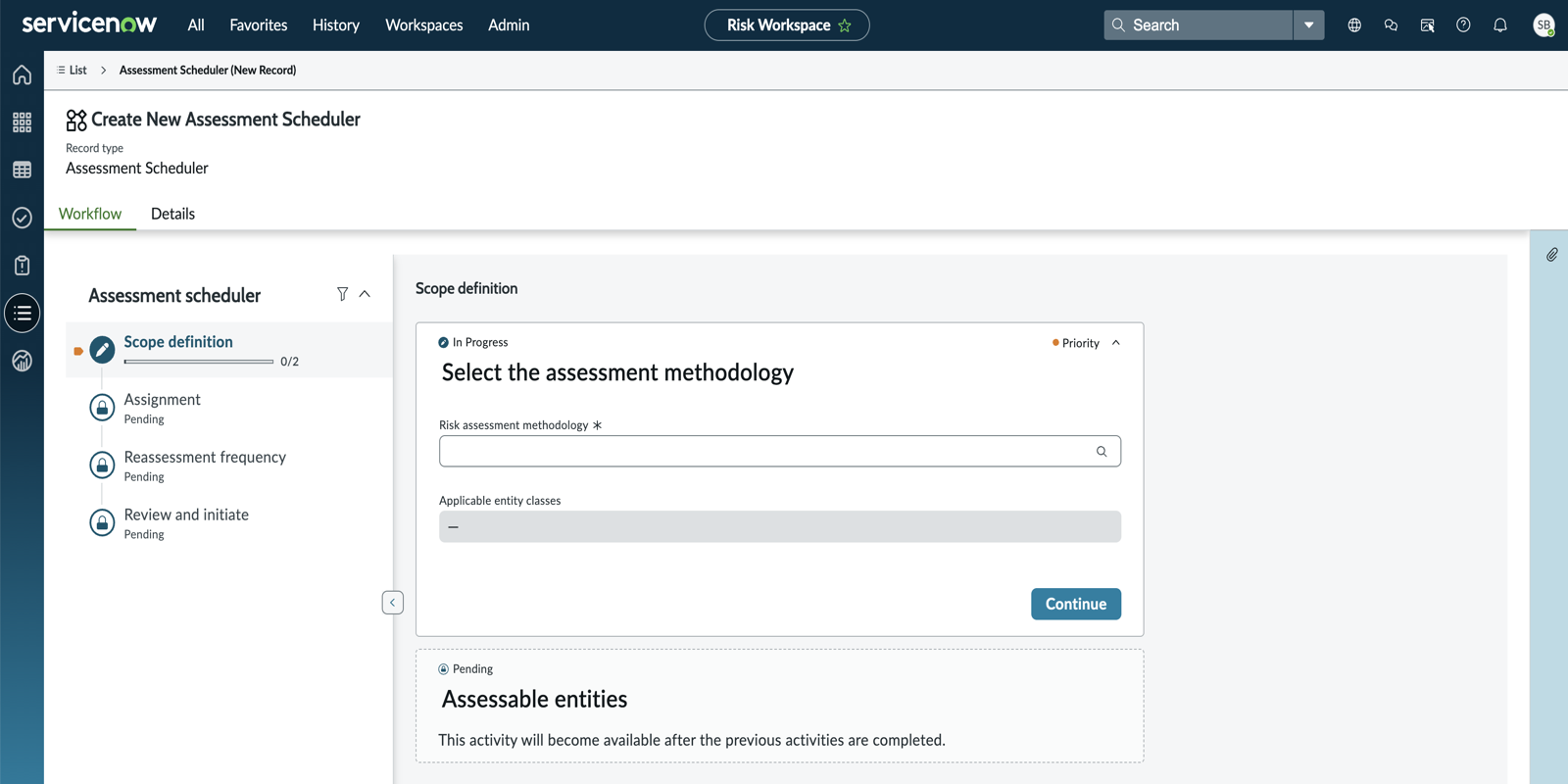Screen dimensions: 1568x784
Task: Click the Assessable entities pending card
Action: [780, 706]
